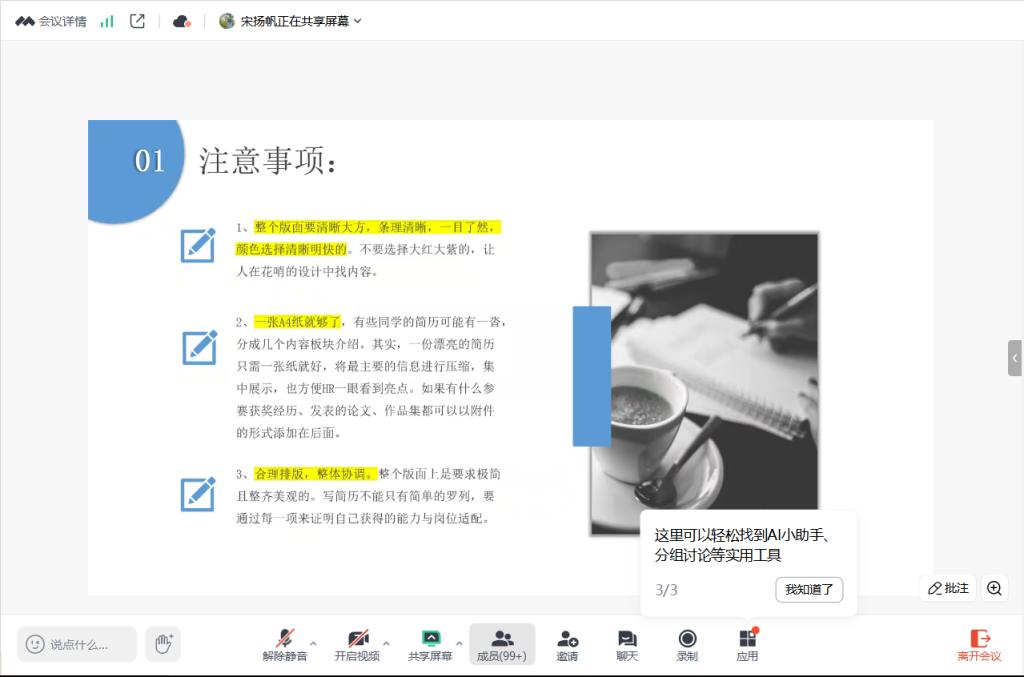
Task: Click highlighted text 颜色选择清晰明快的
Action: (291, 249)
